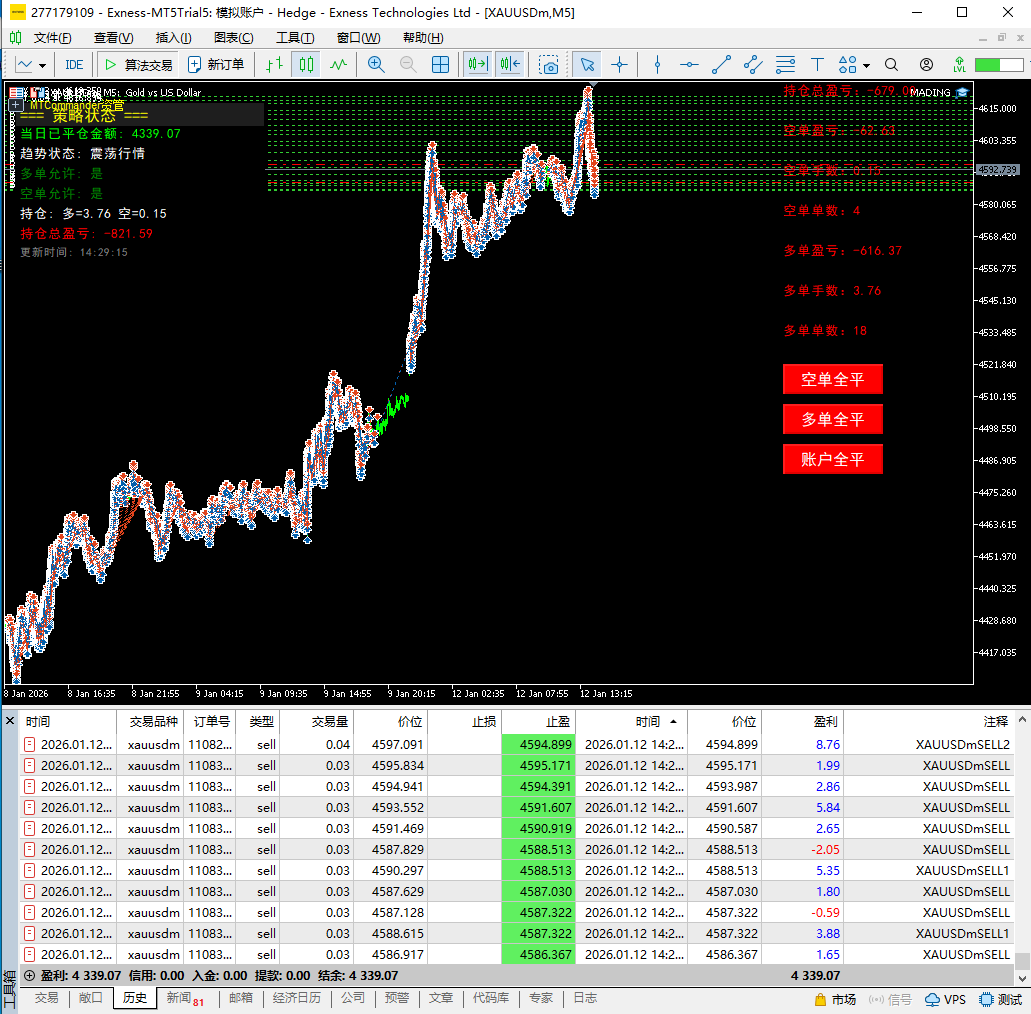Switch to candlestick chart view
This screenshot has height=1014, width=1031.
[306, 64]
